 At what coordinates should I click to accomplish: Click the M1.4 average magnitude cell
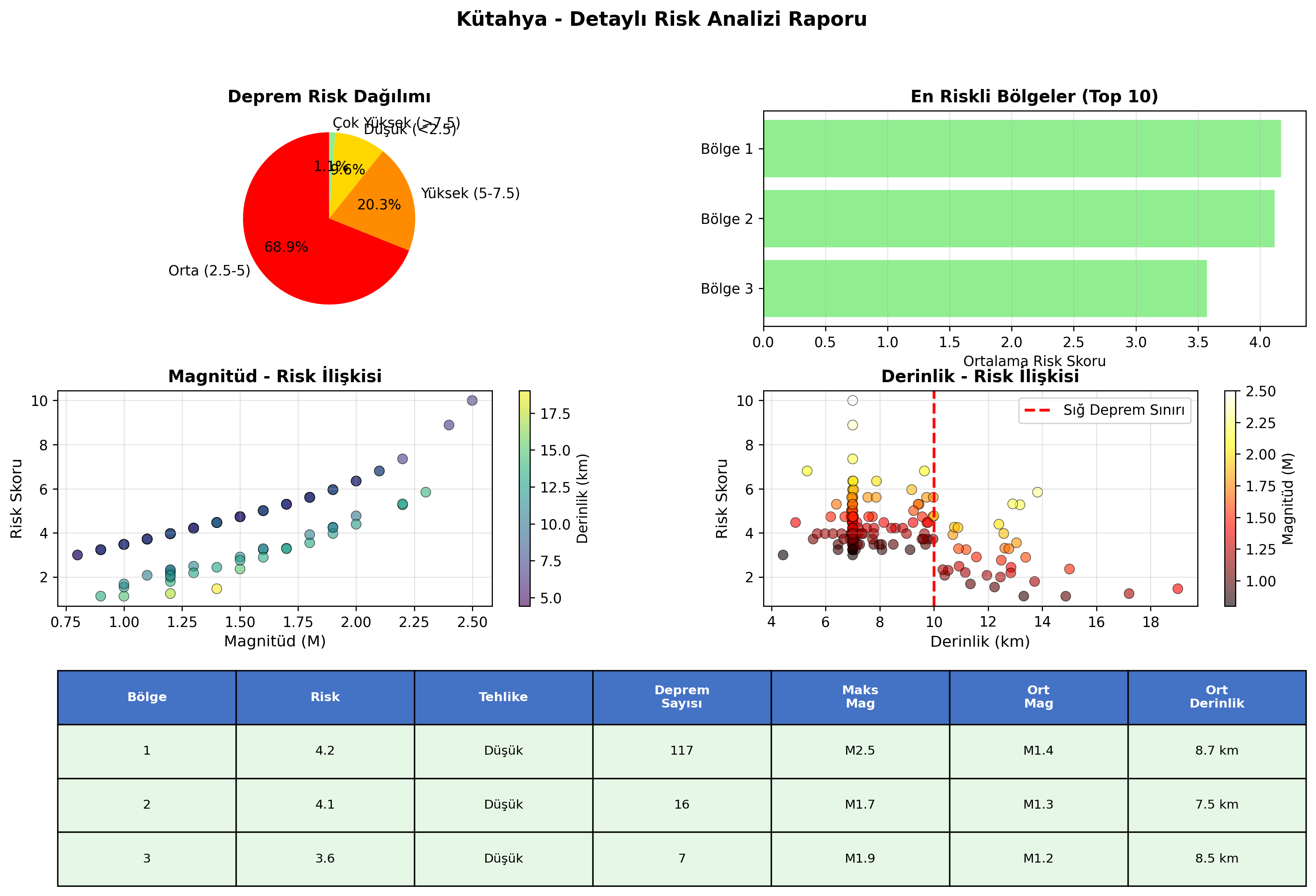click(1039, 751)
